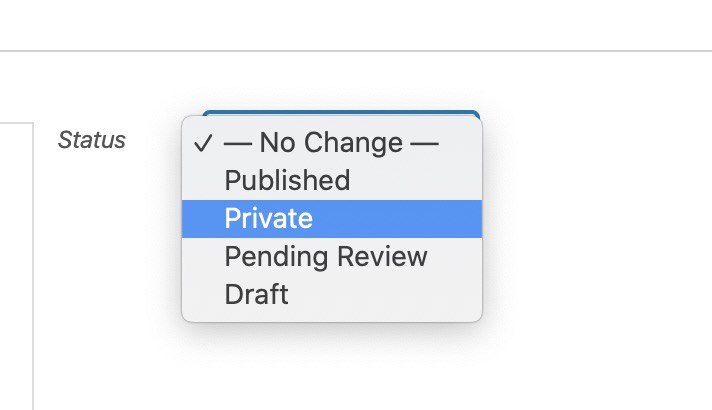Image resolution: width=712 pixels, height=410 pixels.
Task: Pick the last option, Draft
Action: 256,295
